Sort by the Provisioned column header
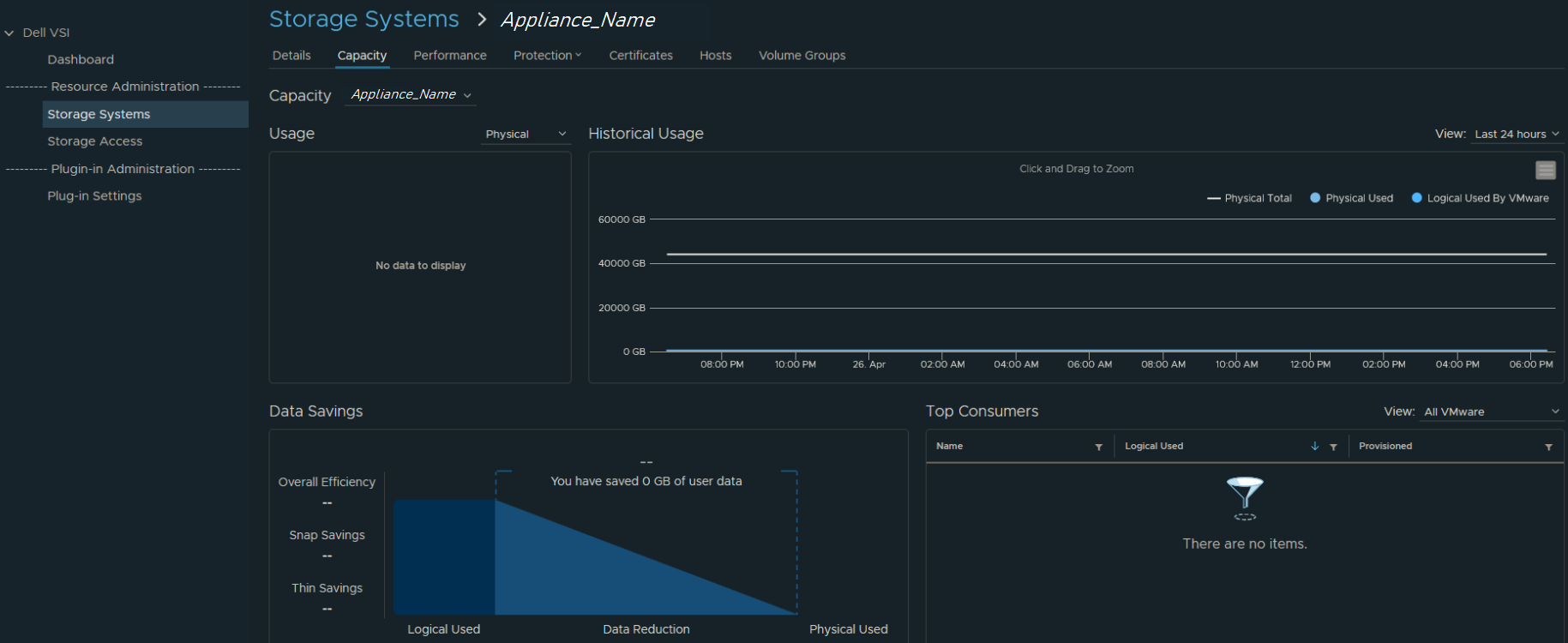This screenshot has width=1568, height=643. coord(1385,446)
